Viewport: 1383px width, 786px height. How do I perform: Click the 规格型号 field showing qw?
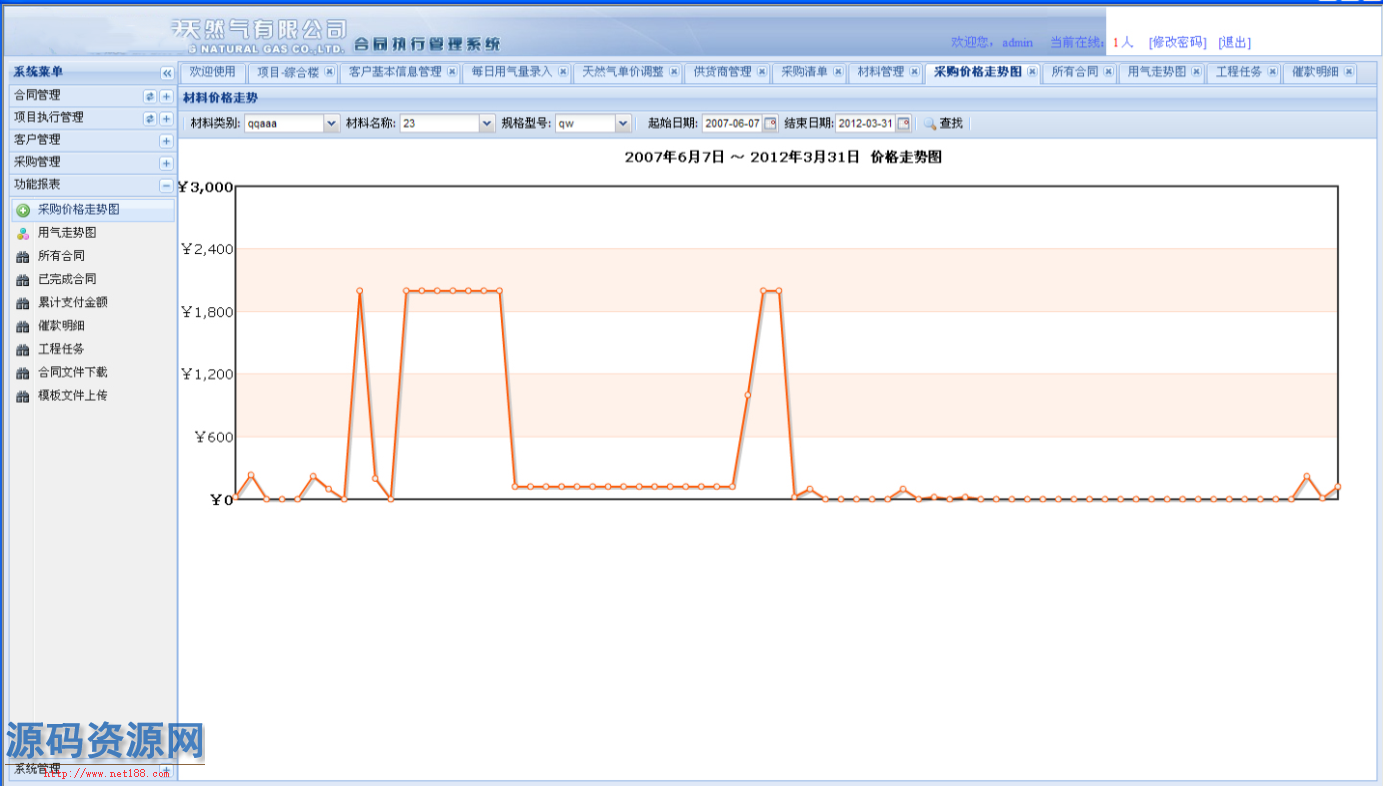tap(585, 123)
